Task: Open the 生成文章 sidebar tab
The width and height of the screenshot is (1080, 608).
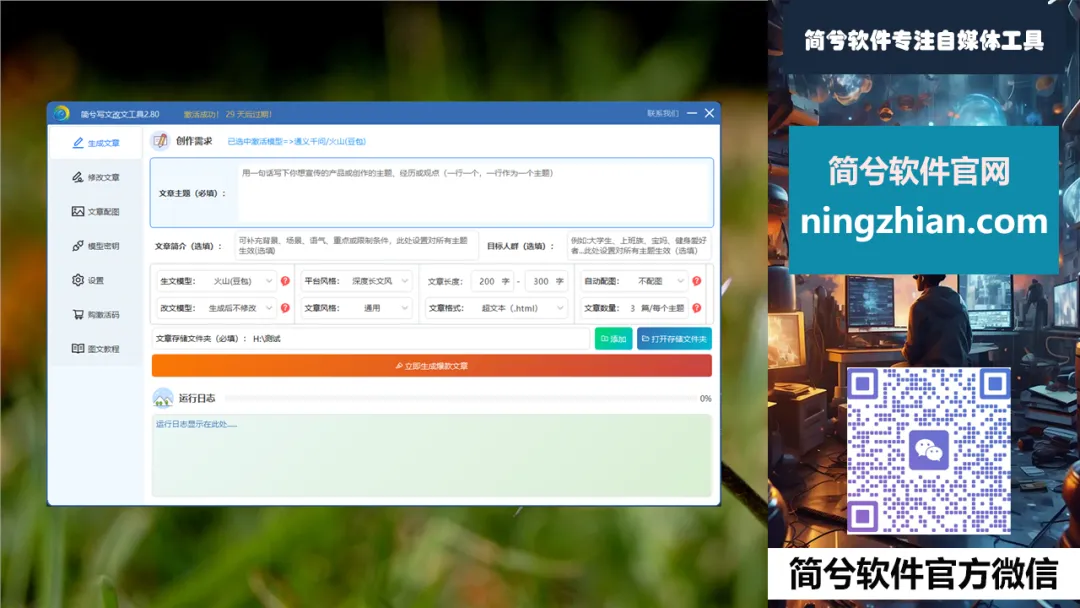Action: [x=96, y=143]
